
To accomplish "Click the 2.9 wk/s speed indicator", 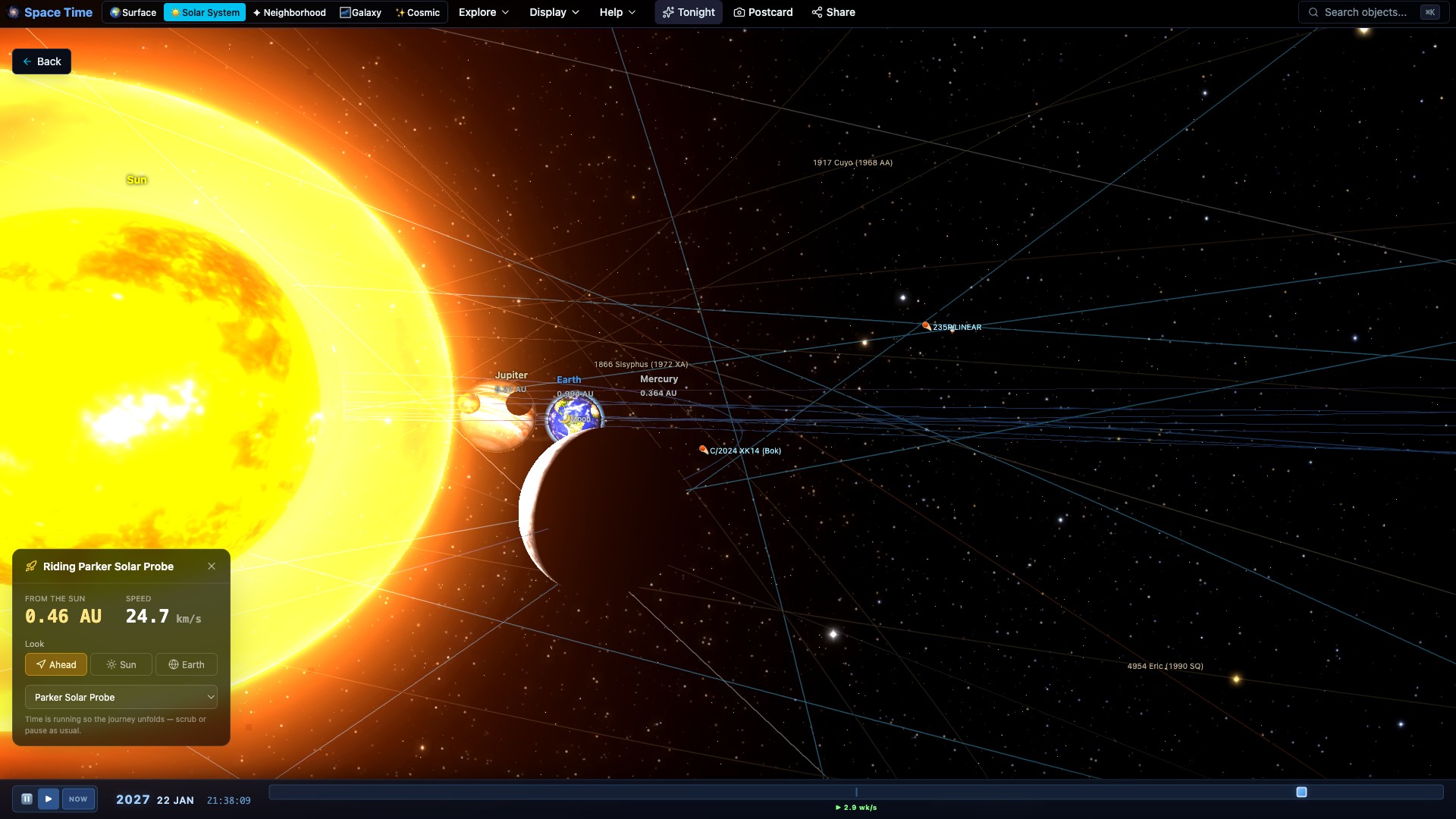I will pos(856,808).
